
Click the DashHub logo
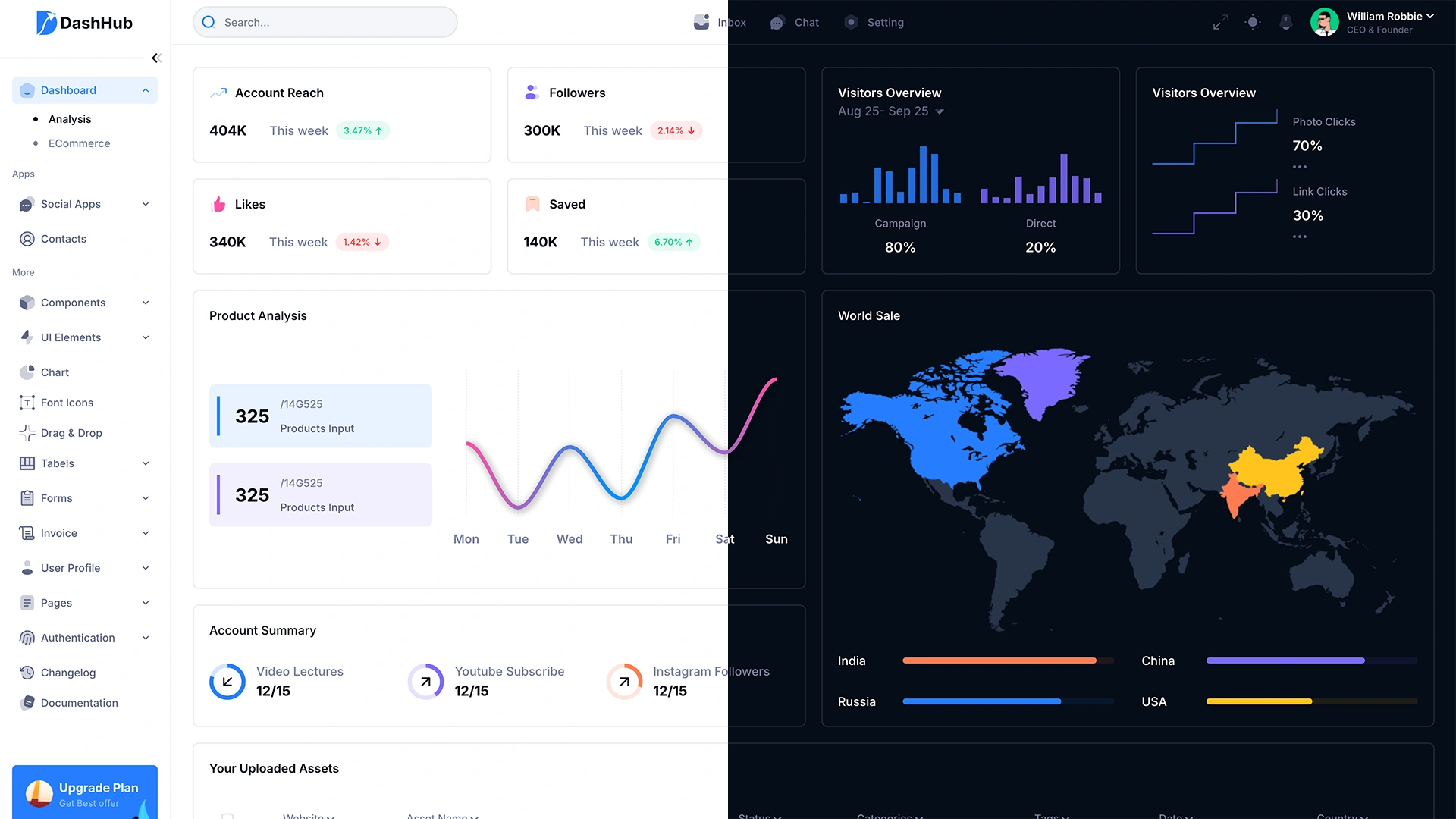(84, 23)
